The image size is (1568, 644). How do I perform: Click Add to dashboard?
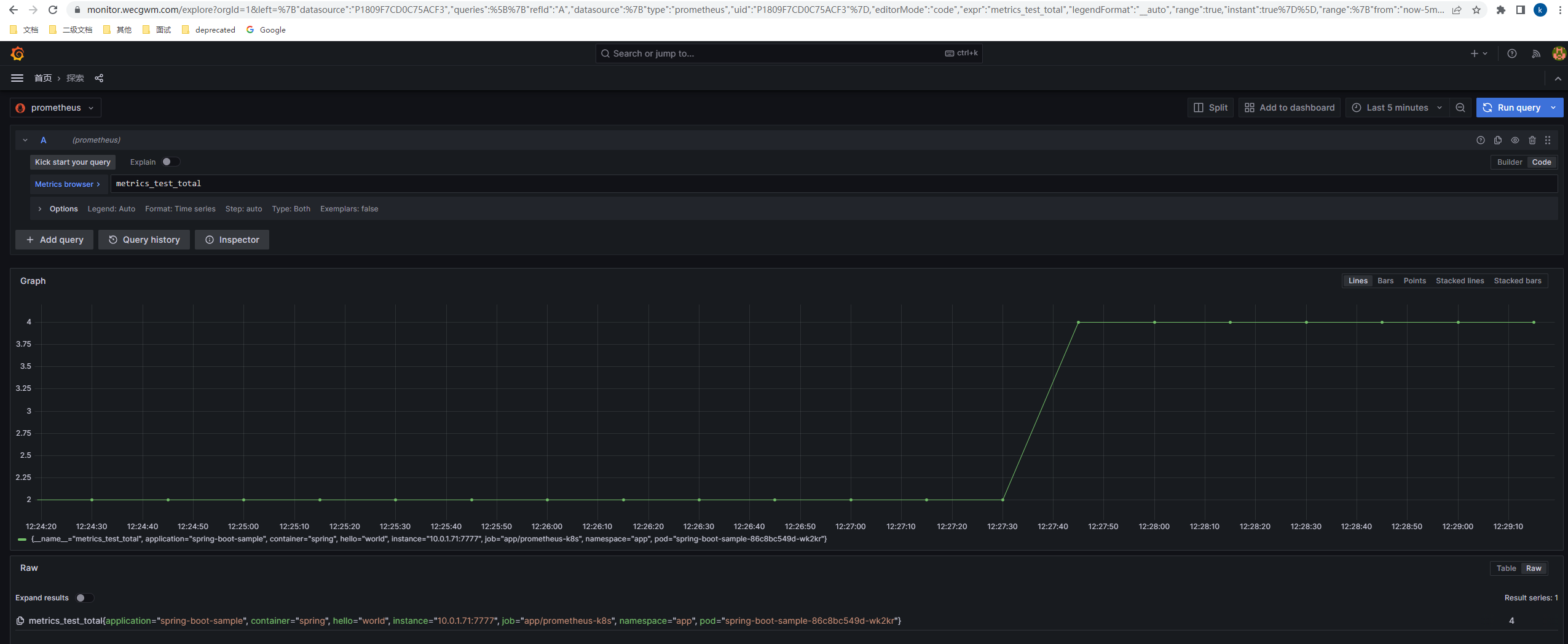coord(1289,108)
